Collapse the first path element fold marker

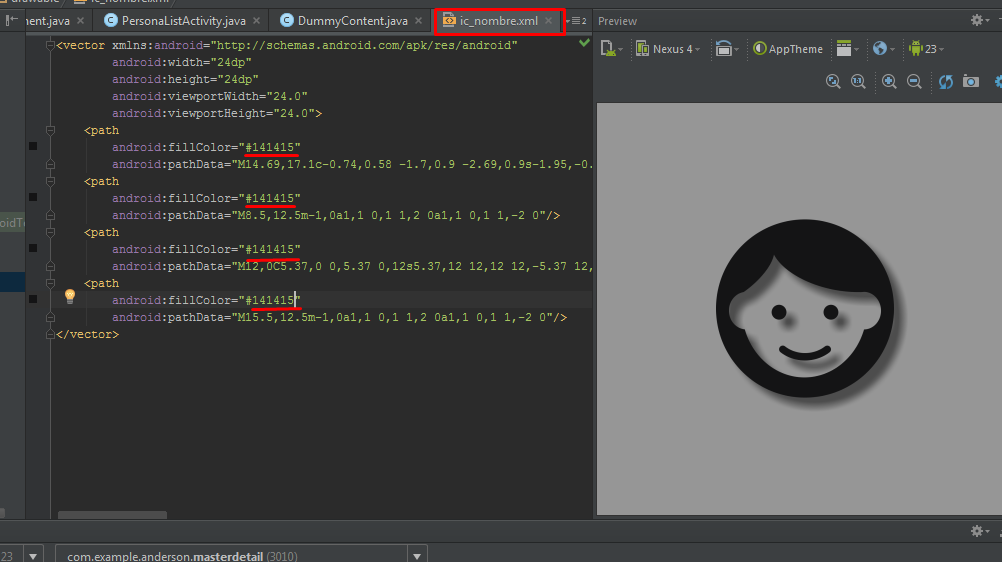point(50,131)
